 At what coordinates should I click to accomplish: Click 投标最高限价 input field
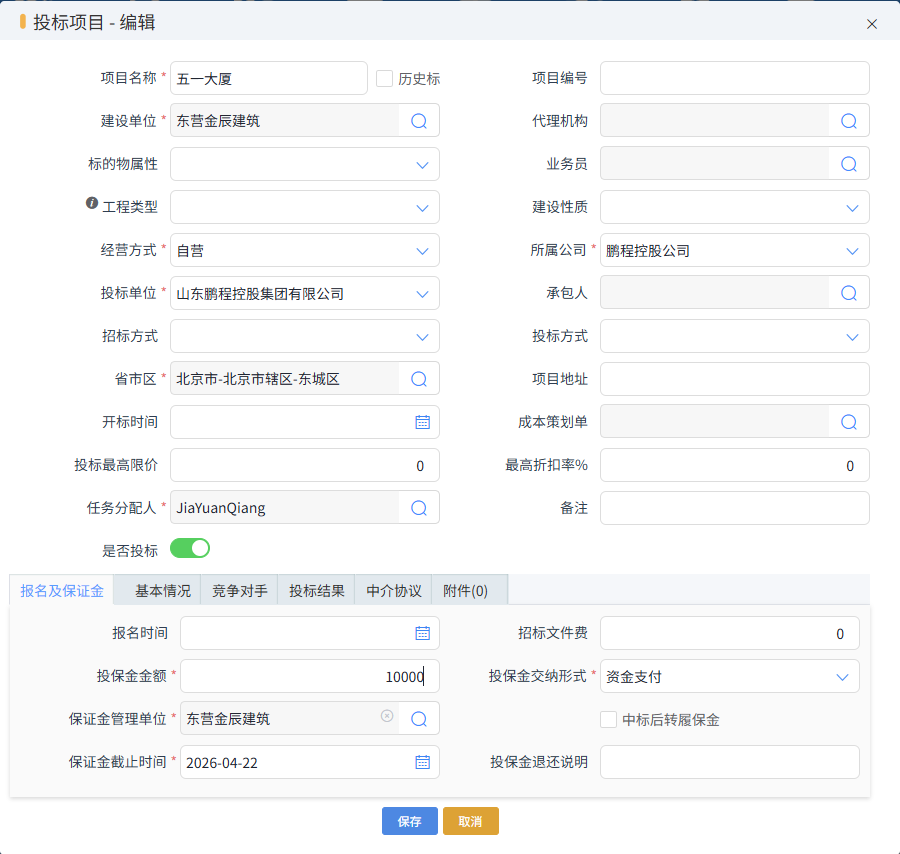(305, 465)
